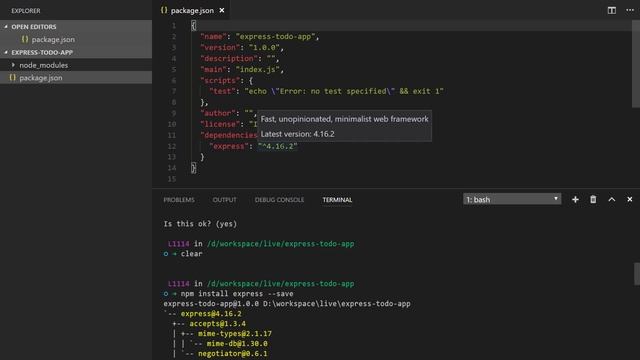This screenshot has height=360, width=640.
Task: Click the "express" dependency key on line 12
Action: click(x=229, y=146)
